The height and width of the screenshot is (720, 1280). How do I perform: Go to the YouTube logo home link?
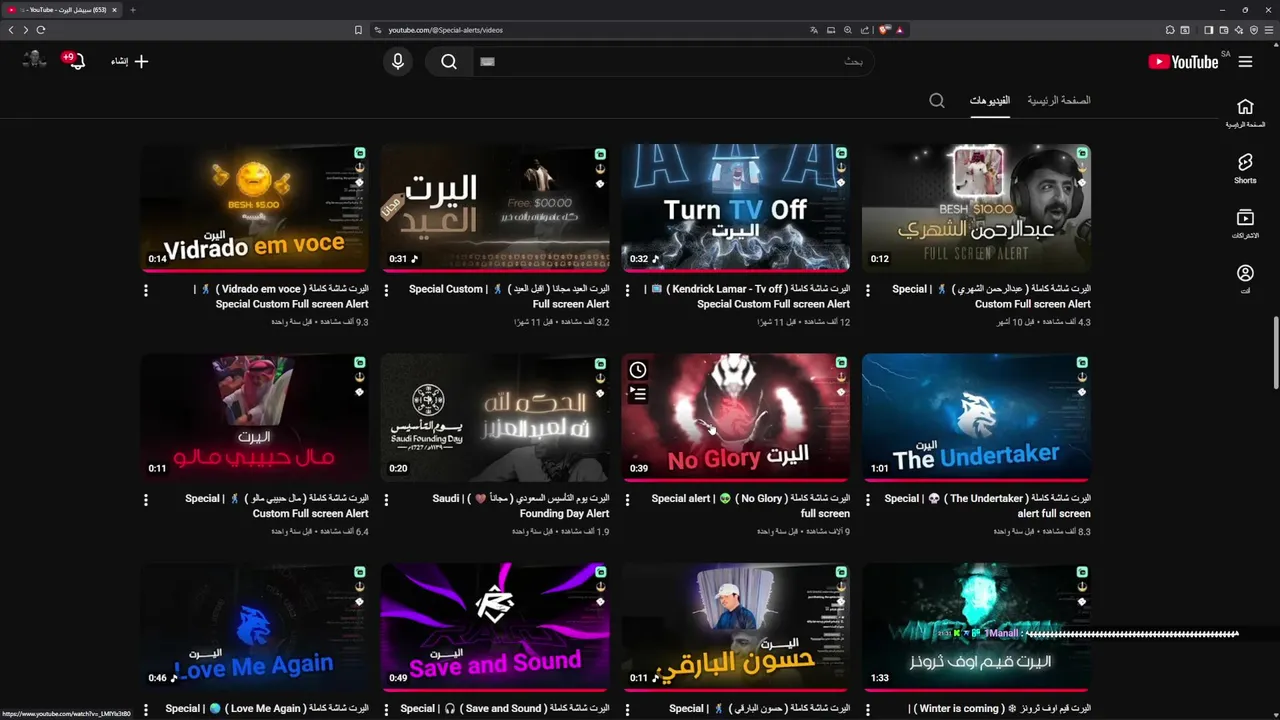coord(1183,62)
